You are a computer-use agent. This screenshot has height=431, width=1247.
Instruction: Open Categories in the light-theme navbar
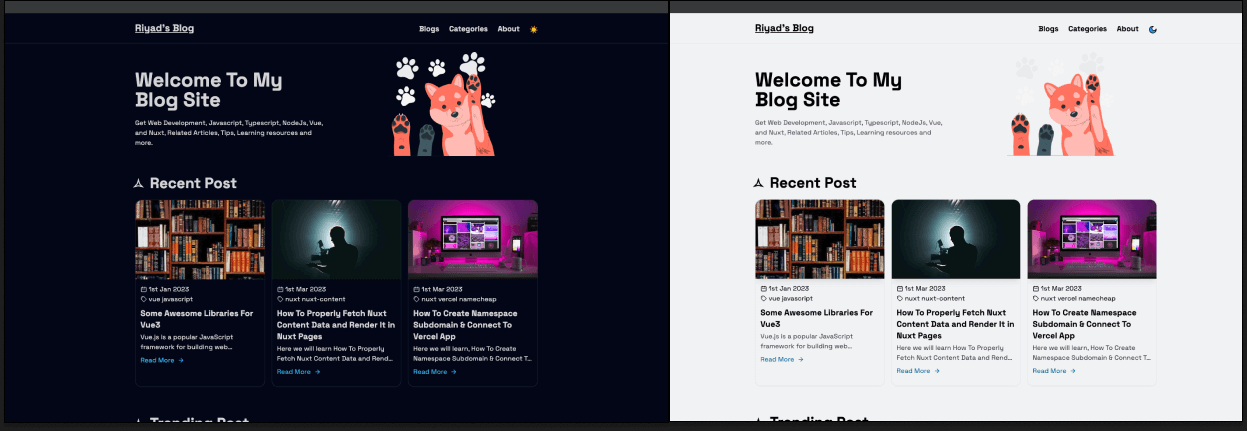[x=1087, y=29]
